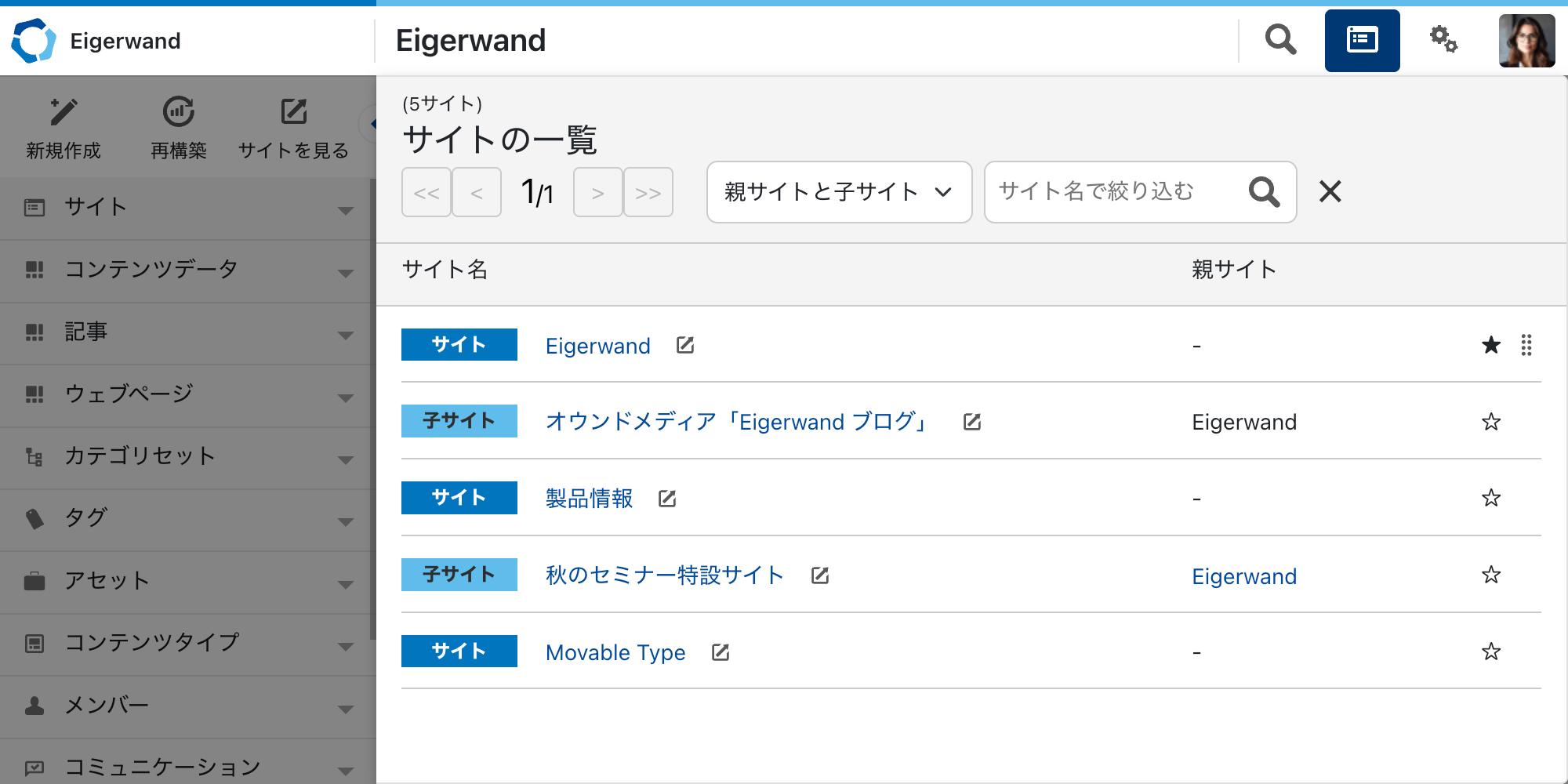This screenshot has width=1568, height=784.
Task: Open external link icon next to 製品情報
Action: 667,499
